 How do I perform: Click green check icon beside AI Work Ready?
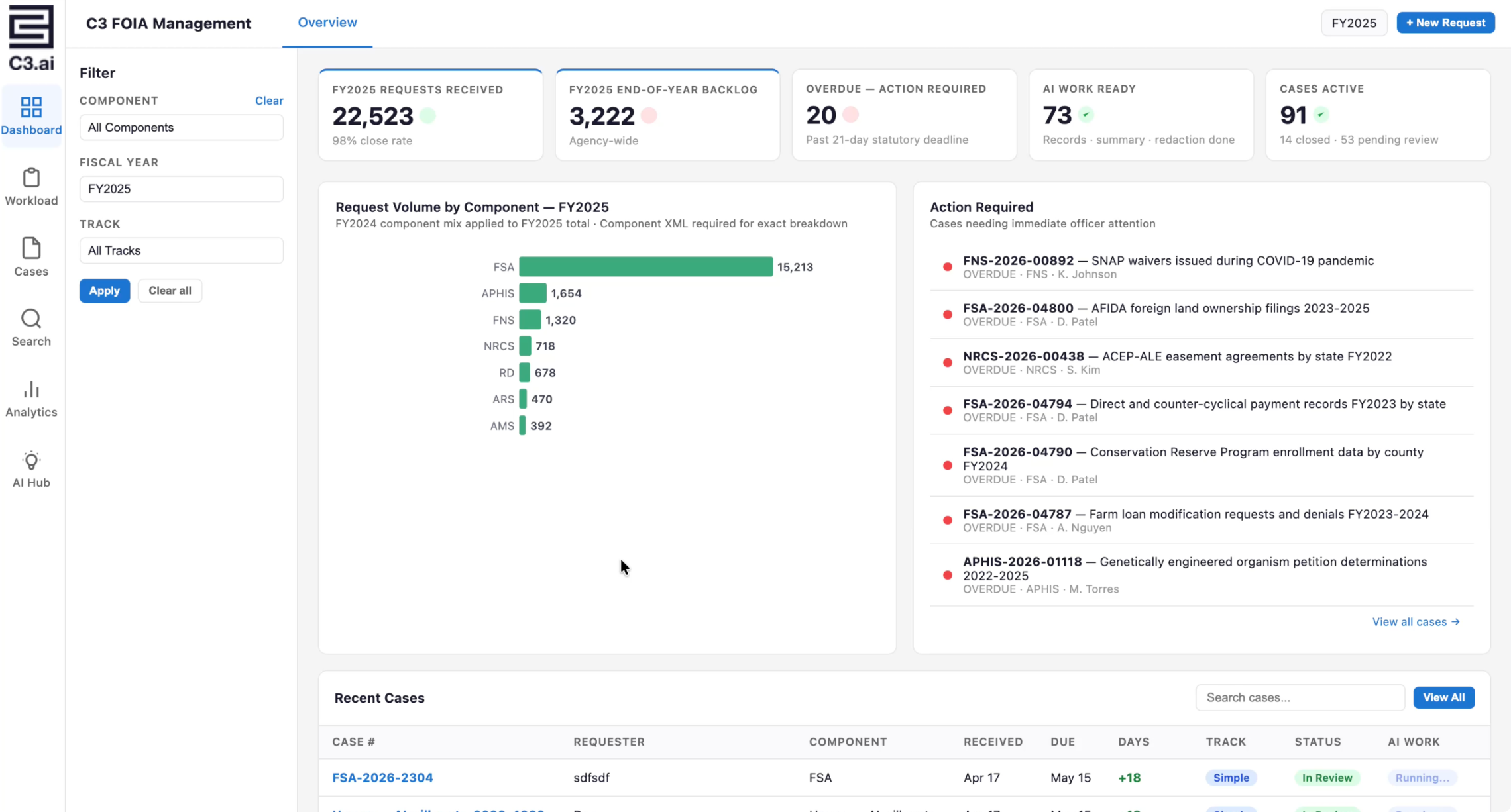[x=1086, y=115]
